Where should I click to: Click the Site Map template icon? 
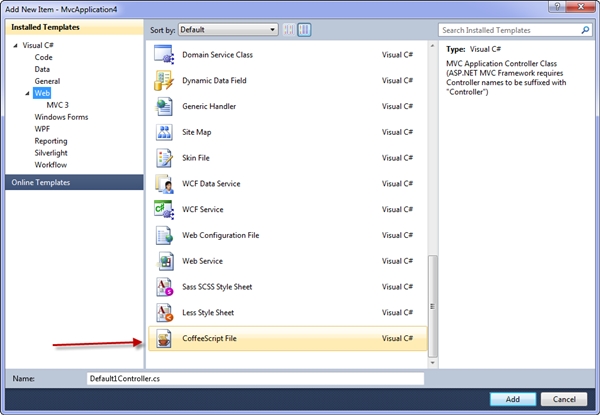coord(164,132)
